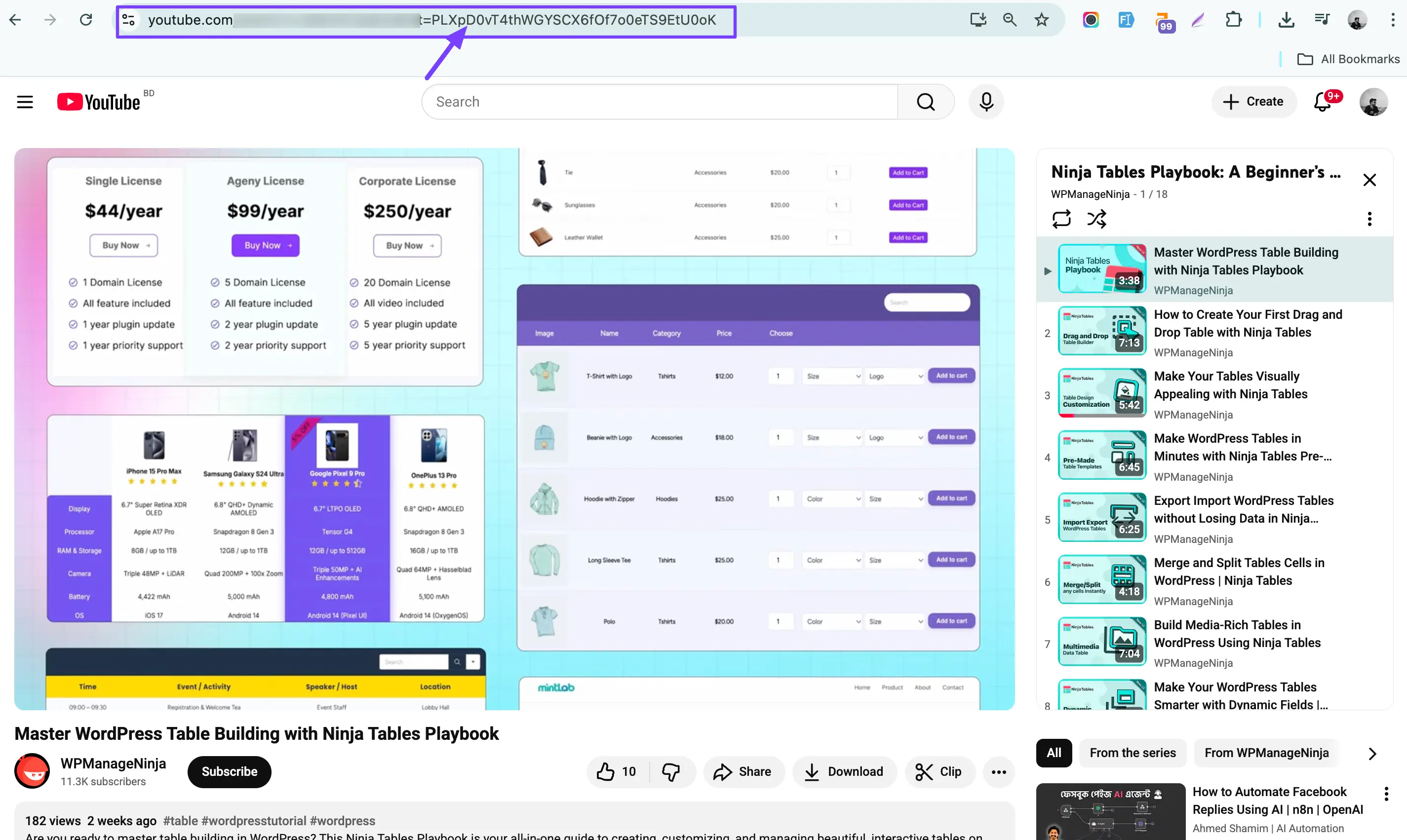Viewport: 1407px width, 840px height.
Task: Open playlist three-dot options menu
Action: tap(1369, 219)
